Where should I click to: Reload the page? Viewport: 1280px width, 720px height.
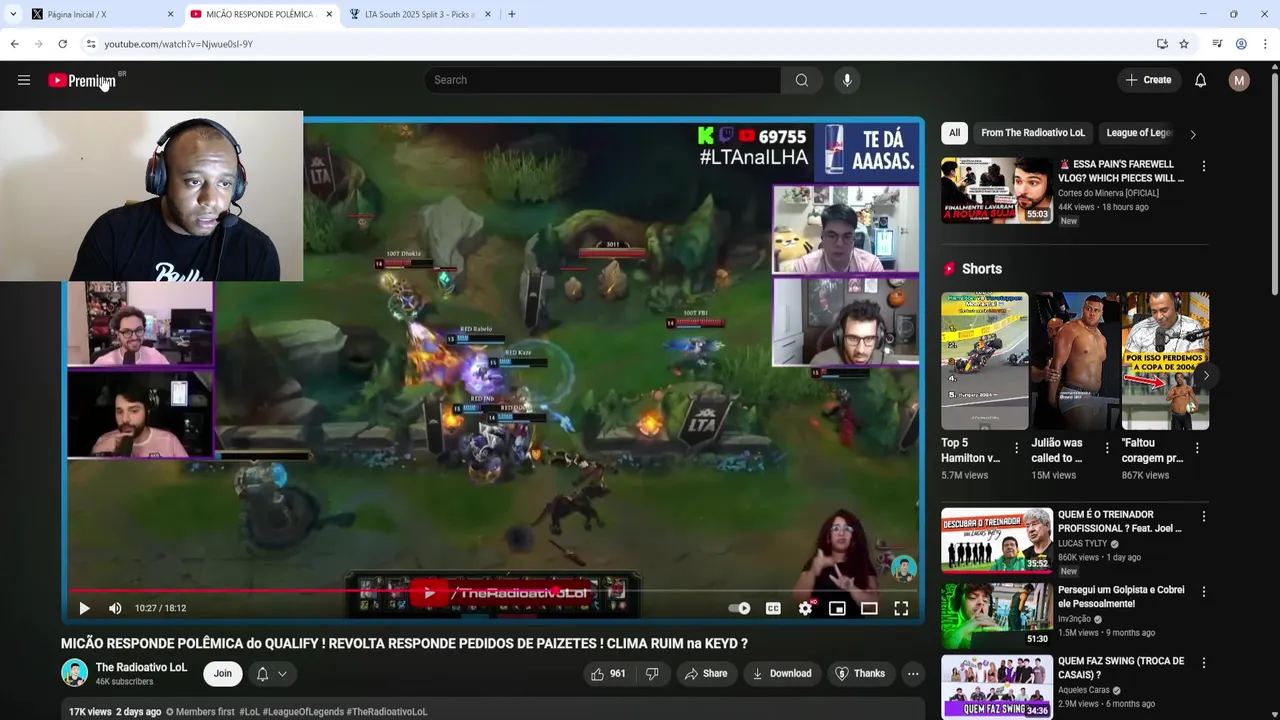pyautogui.click(x=62, y=44)
